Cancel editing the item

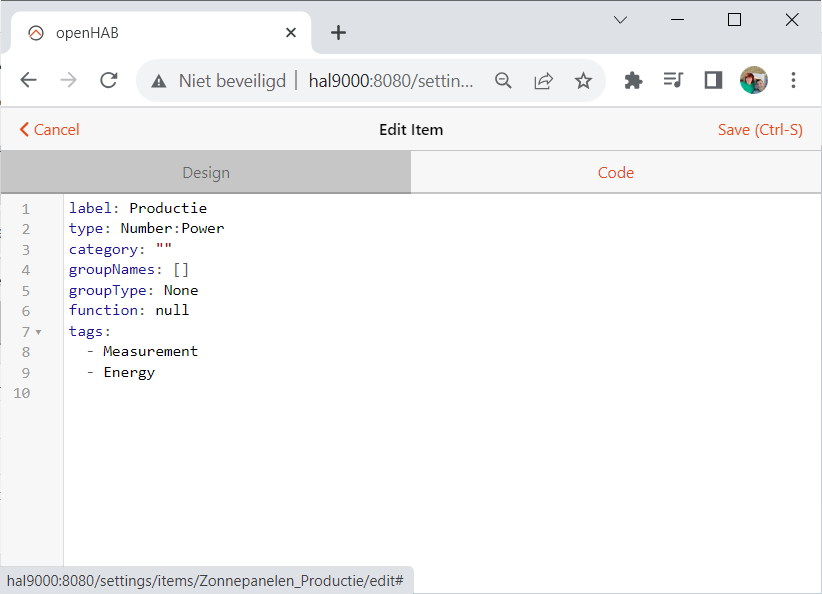[49, 130]
